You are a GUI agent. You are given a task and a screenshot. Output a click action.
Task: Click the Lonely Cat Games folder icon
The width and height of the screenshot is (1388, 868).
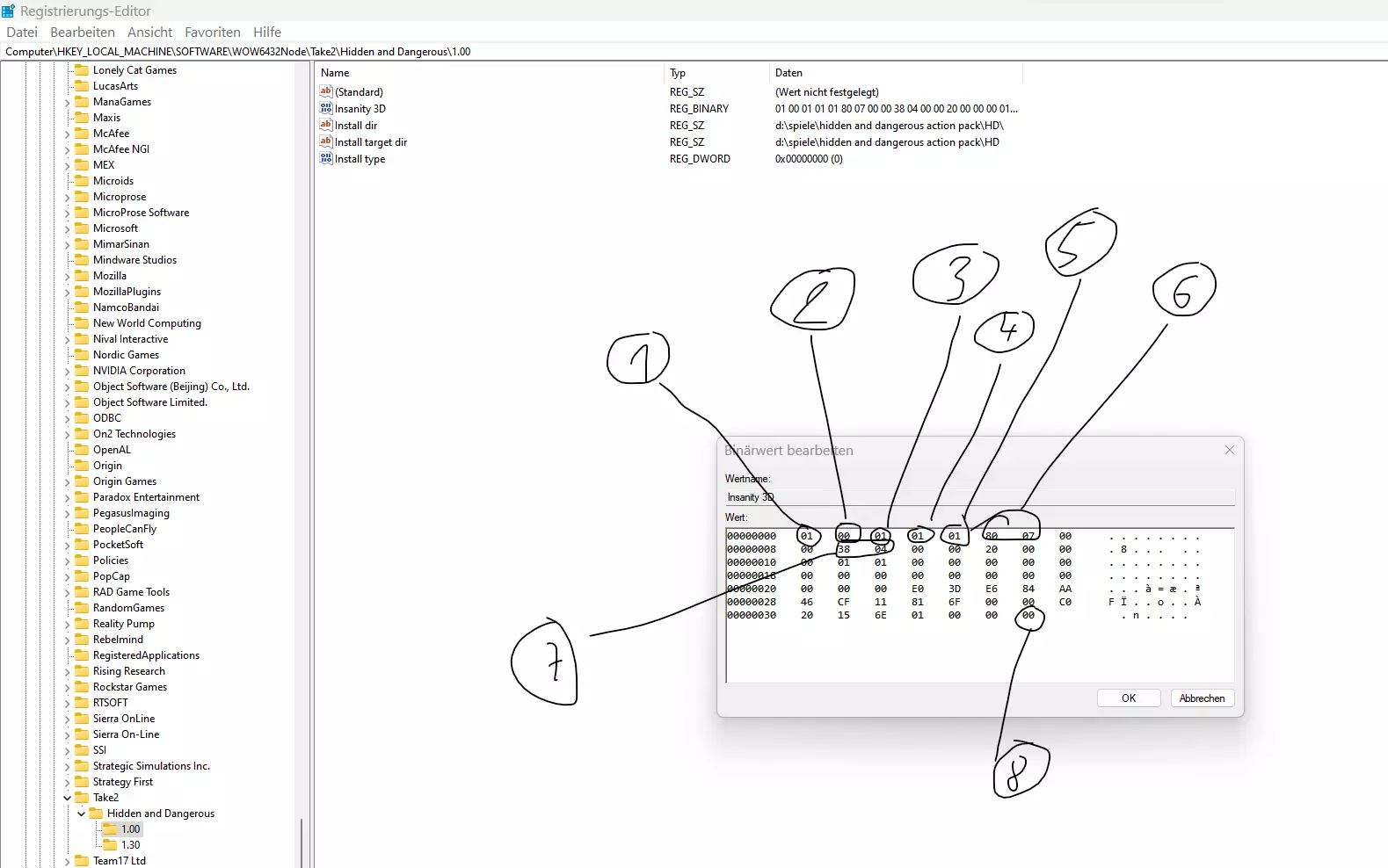click(x=82, y=69)
